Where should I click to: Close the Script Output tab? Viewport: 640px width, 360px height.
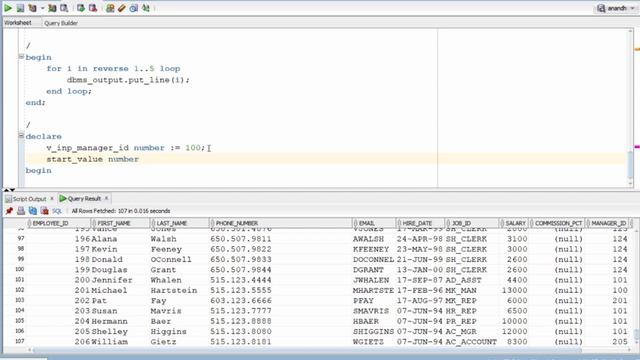point(52,198)
